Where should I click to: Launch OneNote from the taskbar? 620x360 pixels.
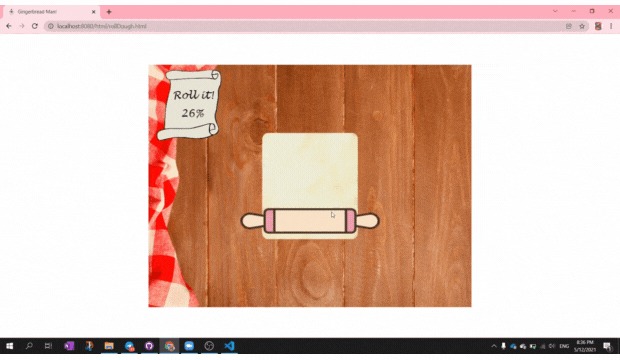pos(69,346)
